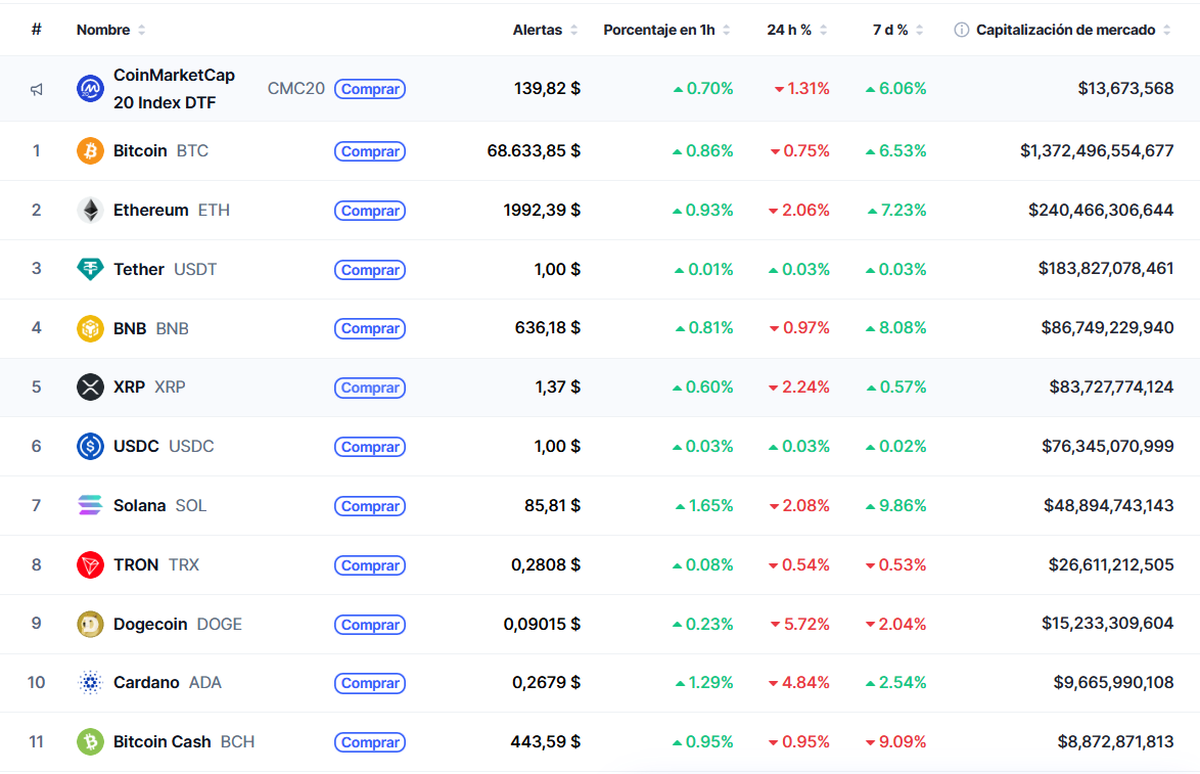Sort by Porcentaje en 1h column
Screen dimensions: 1200x774
(659, 30)
